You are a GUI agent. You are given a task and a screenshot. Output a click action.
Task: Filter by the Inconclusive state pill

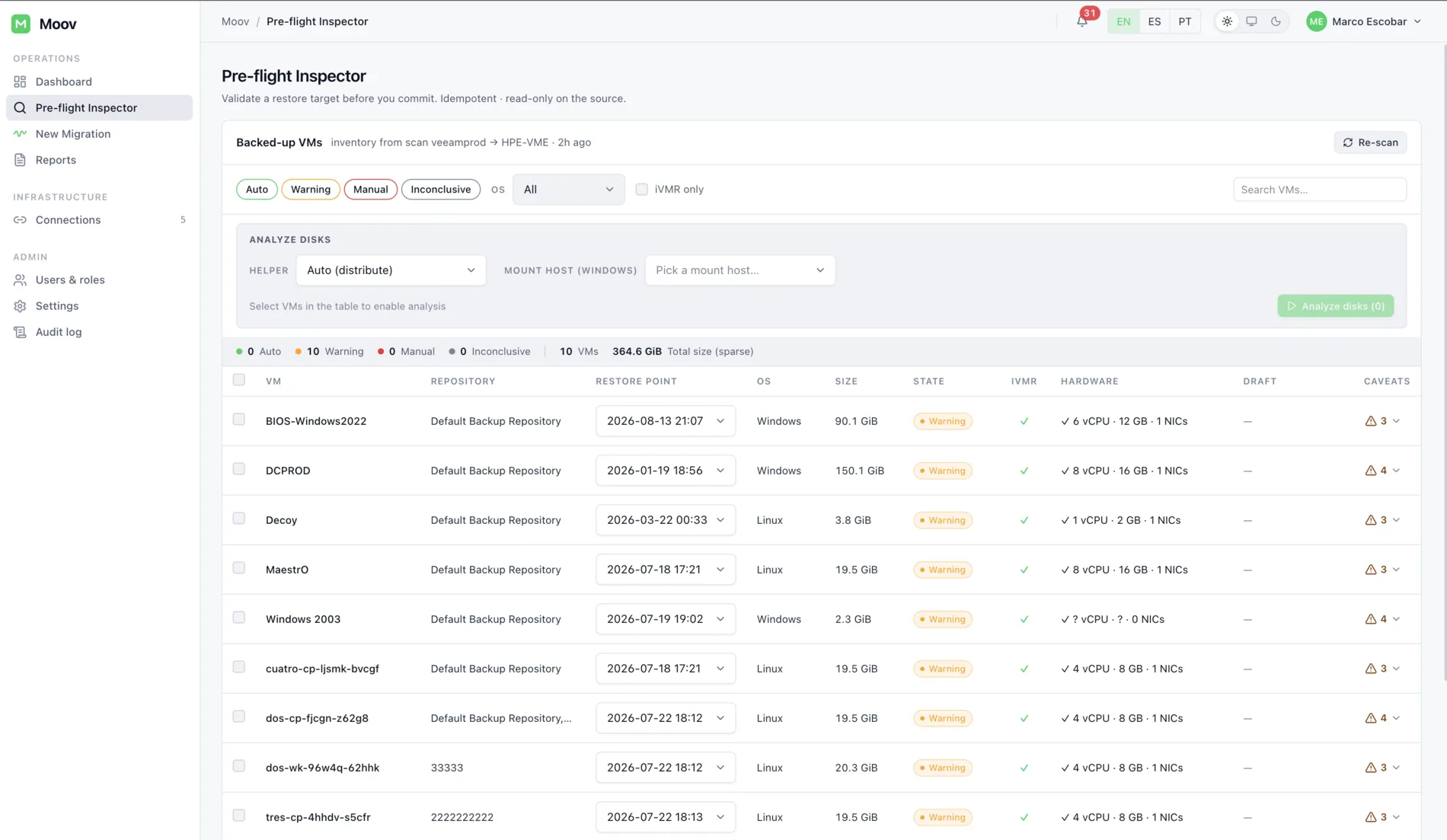(x=441, y=189)
